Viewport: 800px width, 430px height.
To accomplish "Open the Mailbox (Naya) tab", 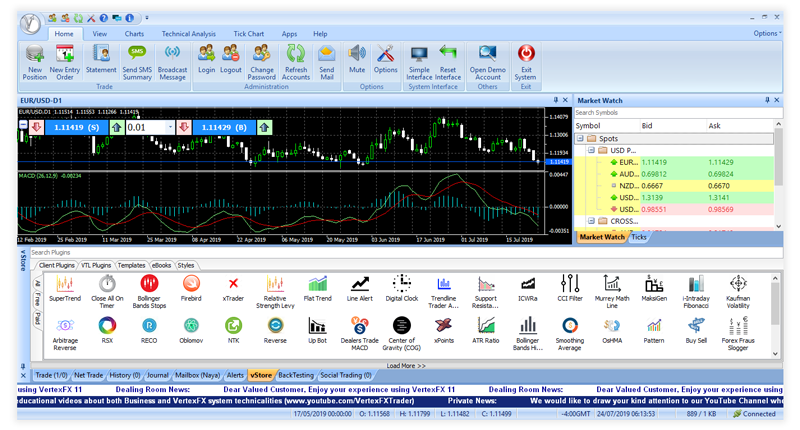I will [x=197, y=375].
